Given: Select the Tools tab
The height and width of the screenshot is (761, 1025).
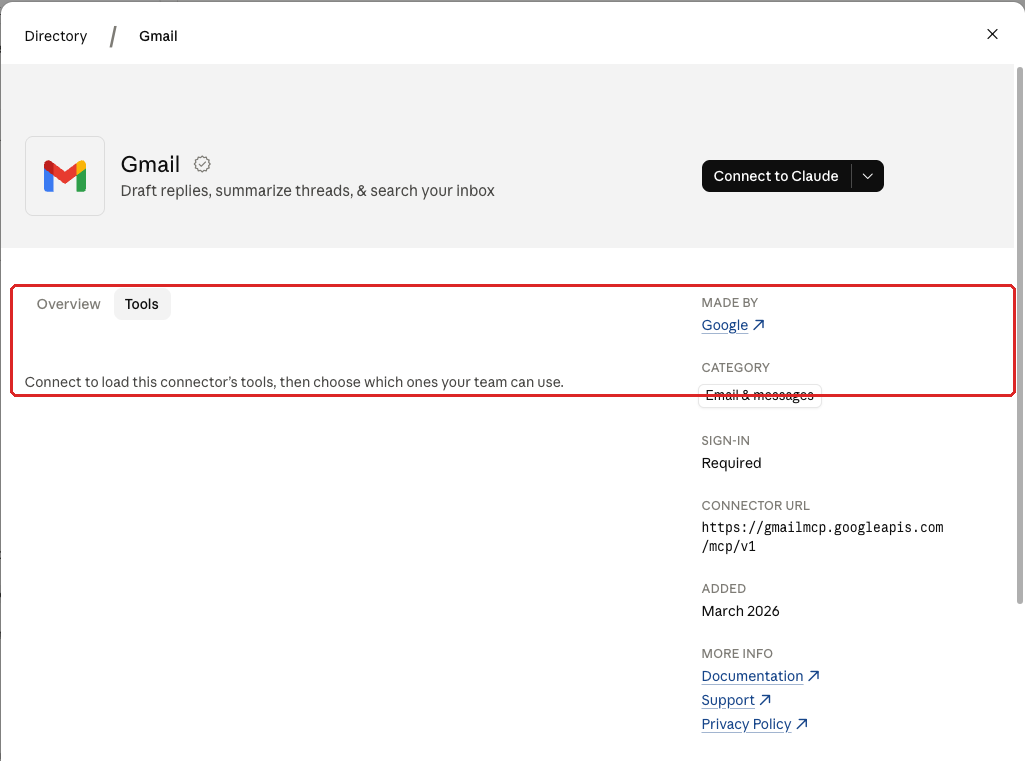Looking at the screenshot, I should (142, 304).
